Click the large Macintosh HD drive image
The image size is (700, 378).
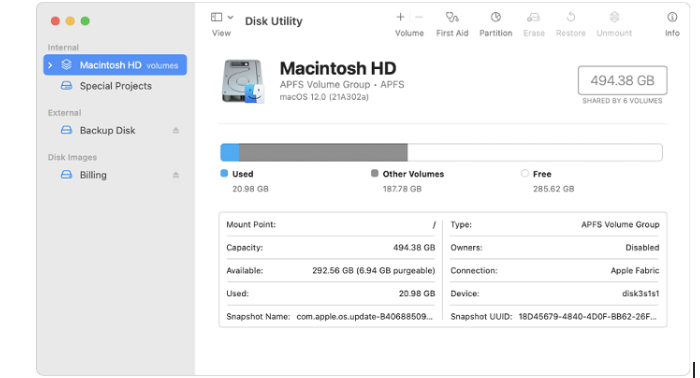(x=243, y=81)
